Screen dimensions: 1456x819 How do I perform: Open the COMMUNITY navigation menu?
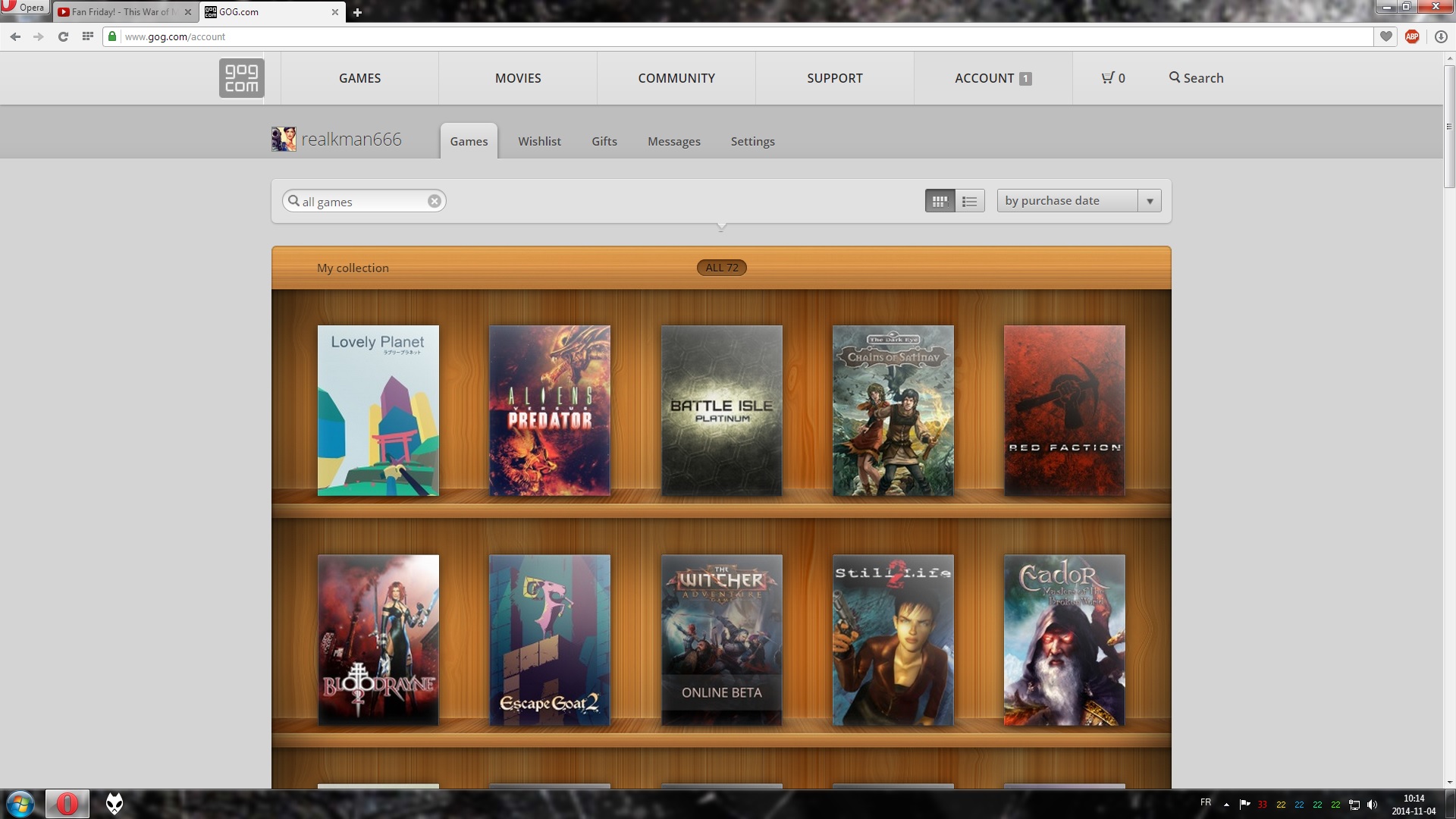[x=676, y=78]
